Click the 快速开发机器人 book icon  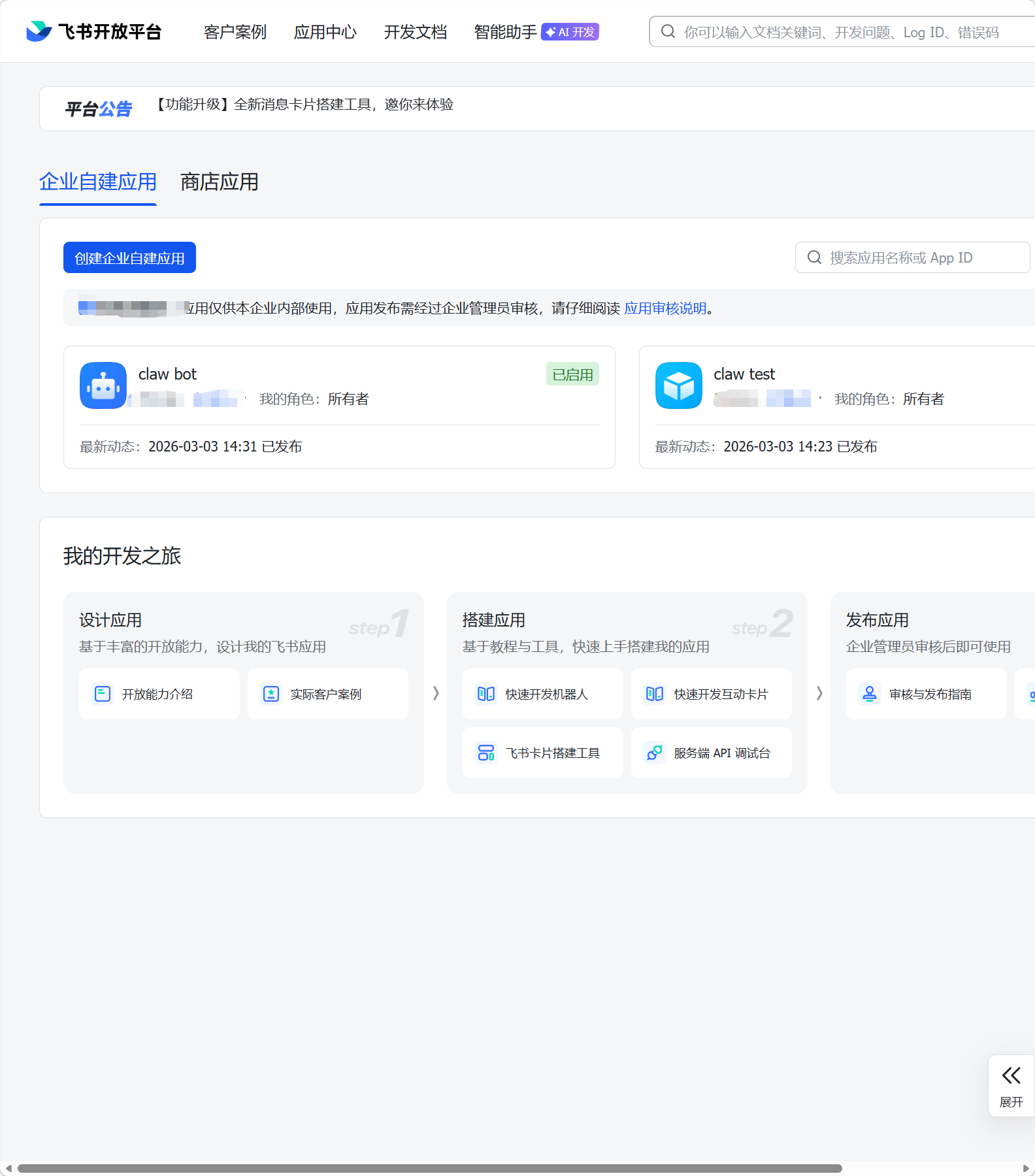pyautogui.click(x=486, y=694)
